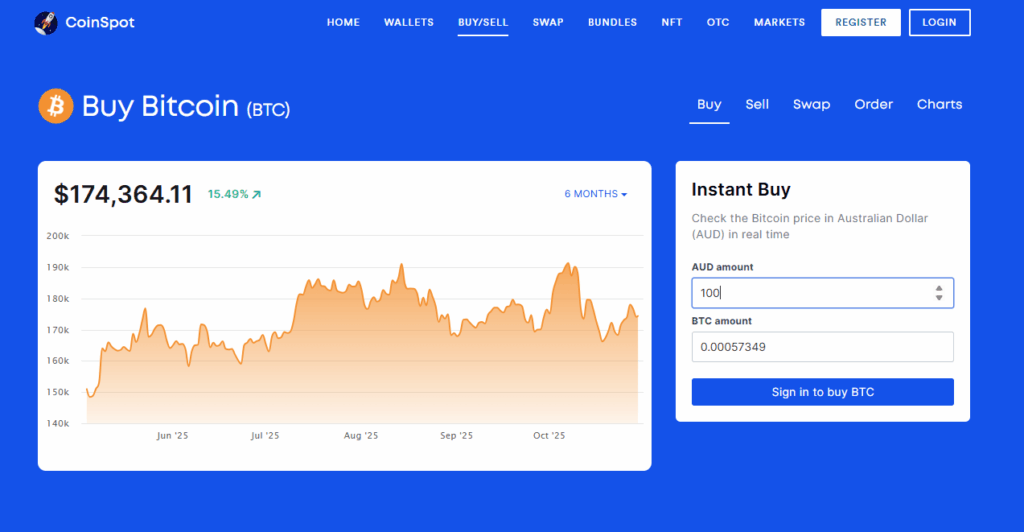Click the REGISTER button
Viewport: 1024px width, 532px height.
(861, 22)
